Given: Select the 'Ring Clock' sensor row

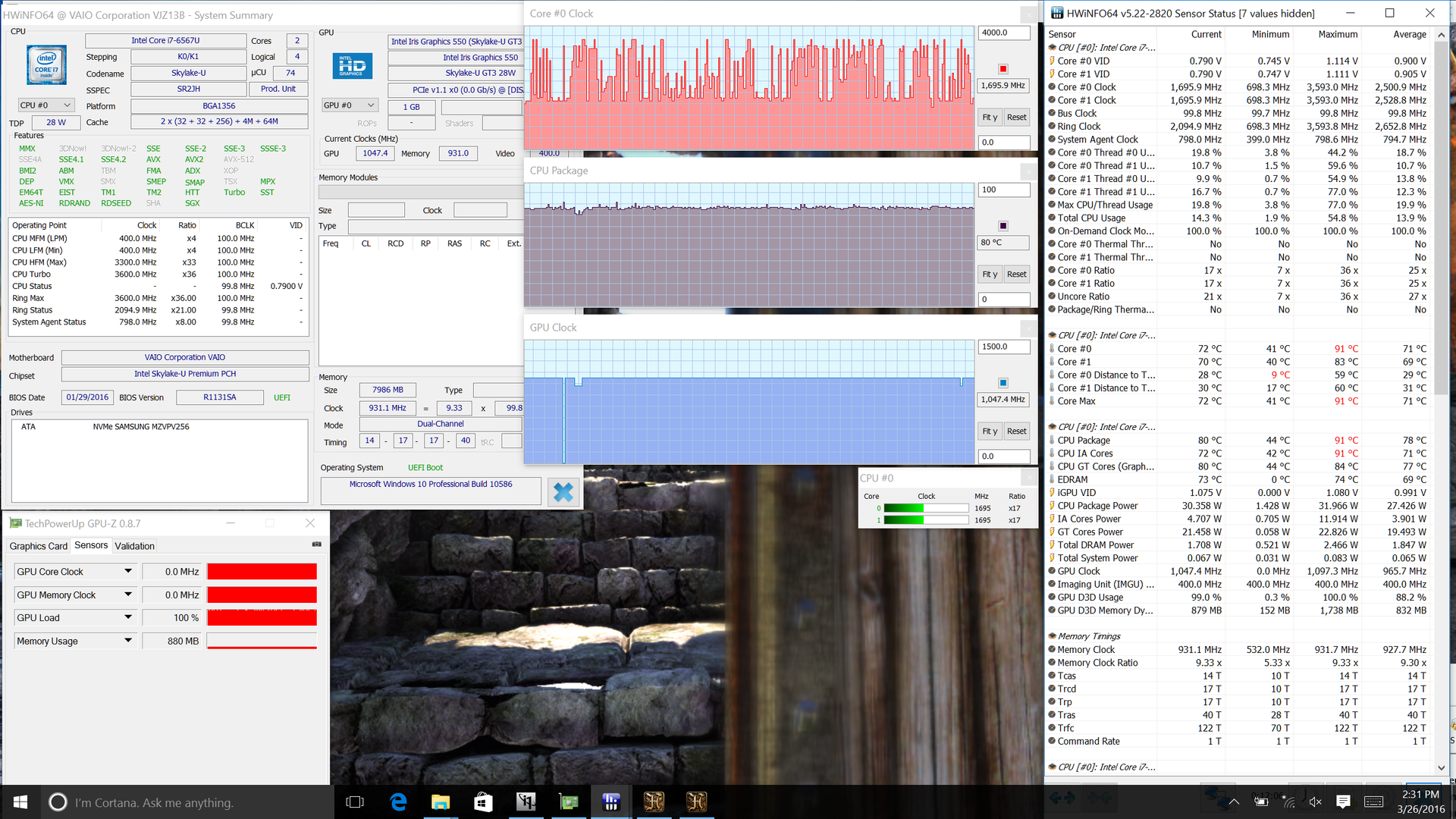Looking at the screenshot, I should [1238, 127].
